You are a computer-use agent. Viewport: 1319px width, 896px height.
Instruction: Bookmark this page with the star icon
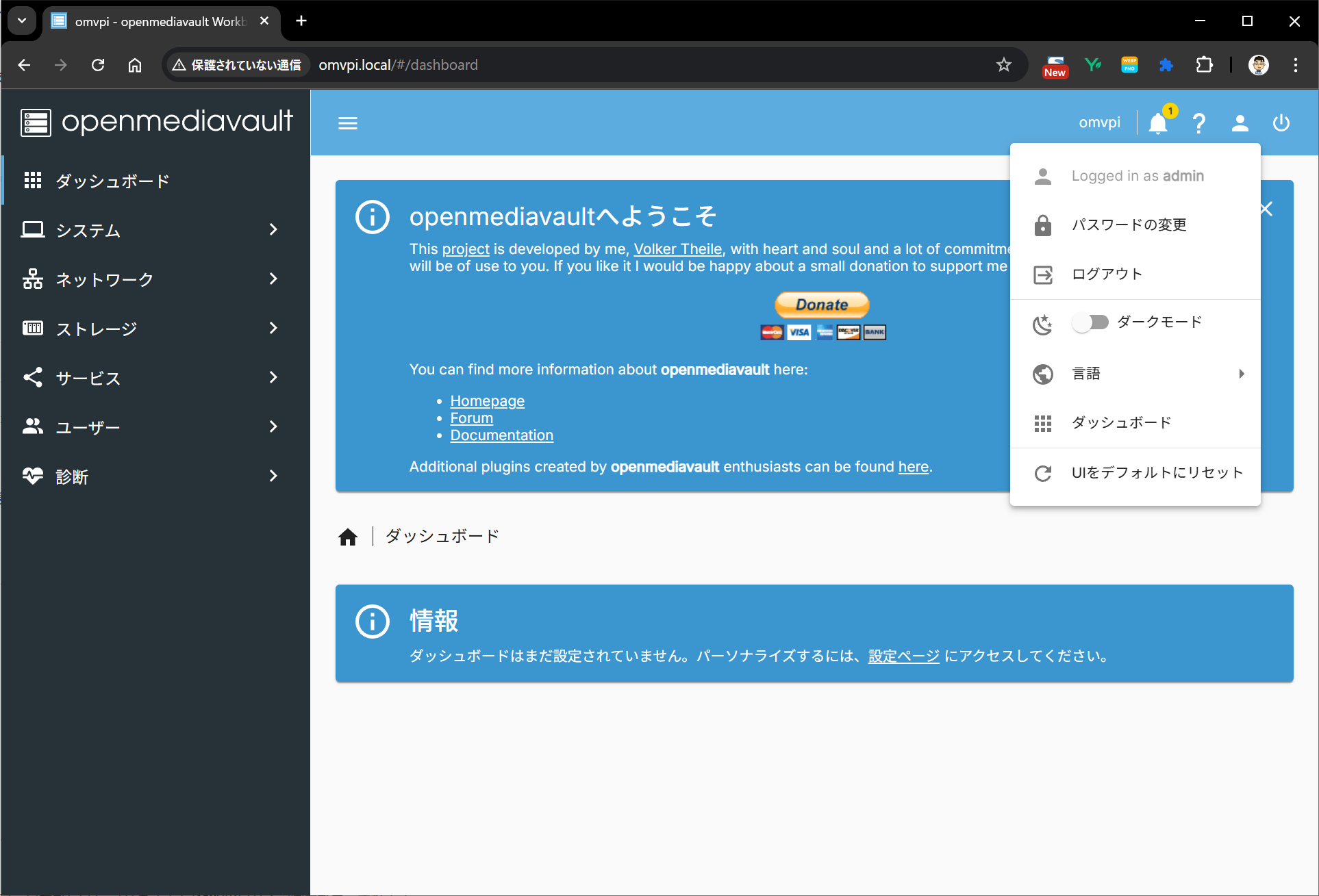[1004, 65]
